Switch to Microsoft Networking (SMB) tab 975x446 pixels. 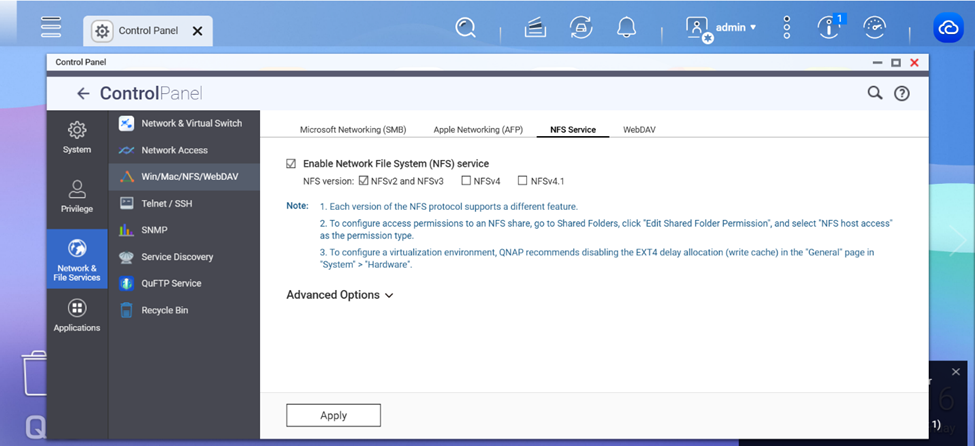(x=353, y=130)
